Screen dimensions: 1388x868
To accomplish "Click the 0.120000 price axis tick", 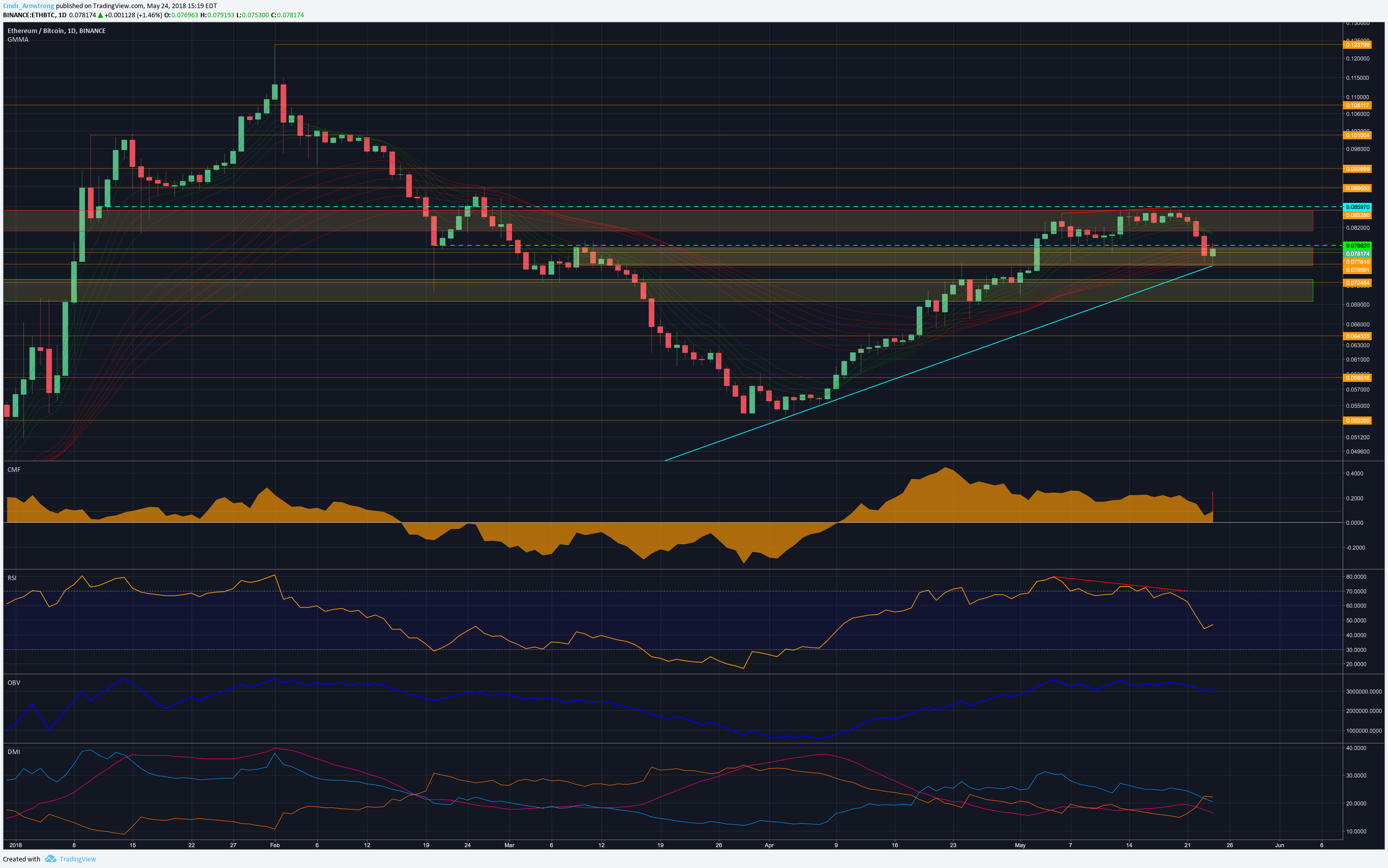I will pyautogui.click(x=1358, y=58).
